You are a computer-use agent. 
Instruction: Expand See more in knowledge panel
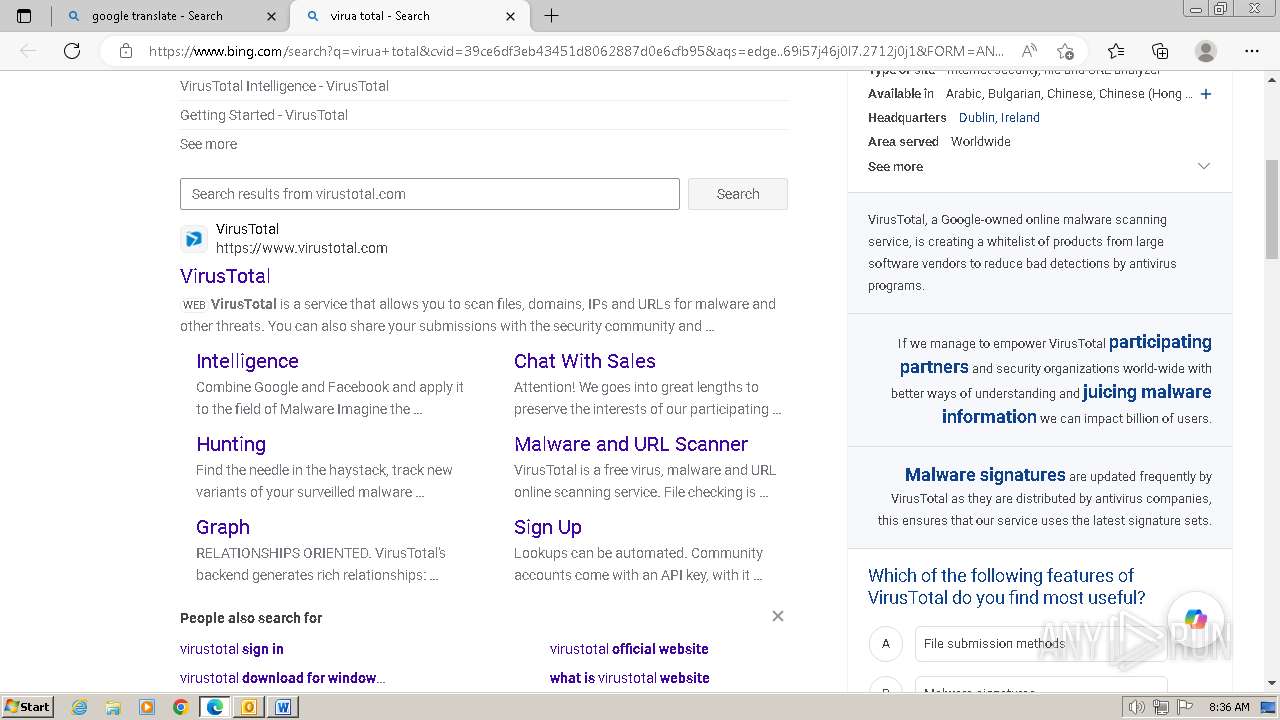[x=1039, y=166]
